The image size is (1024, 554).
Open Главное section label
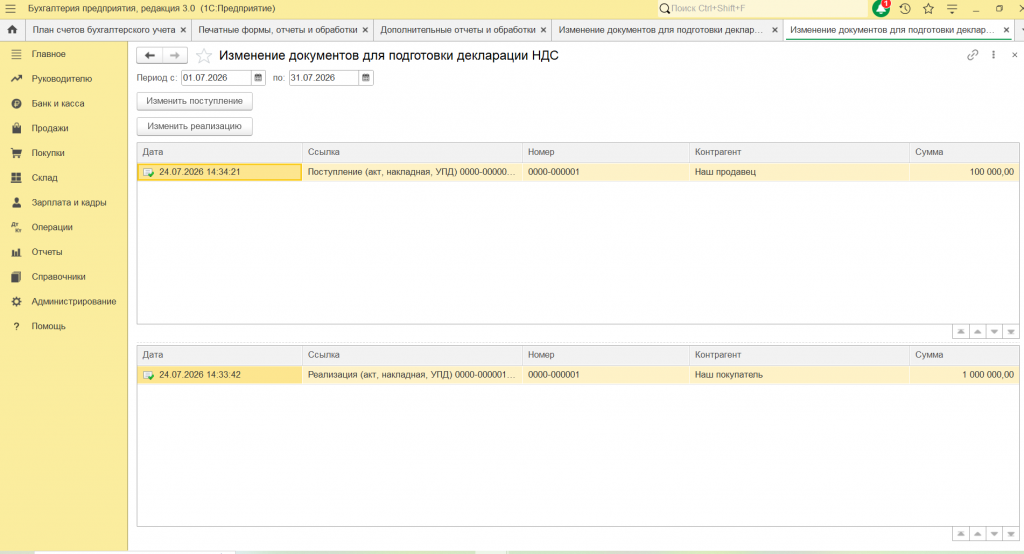click(48, 54)
